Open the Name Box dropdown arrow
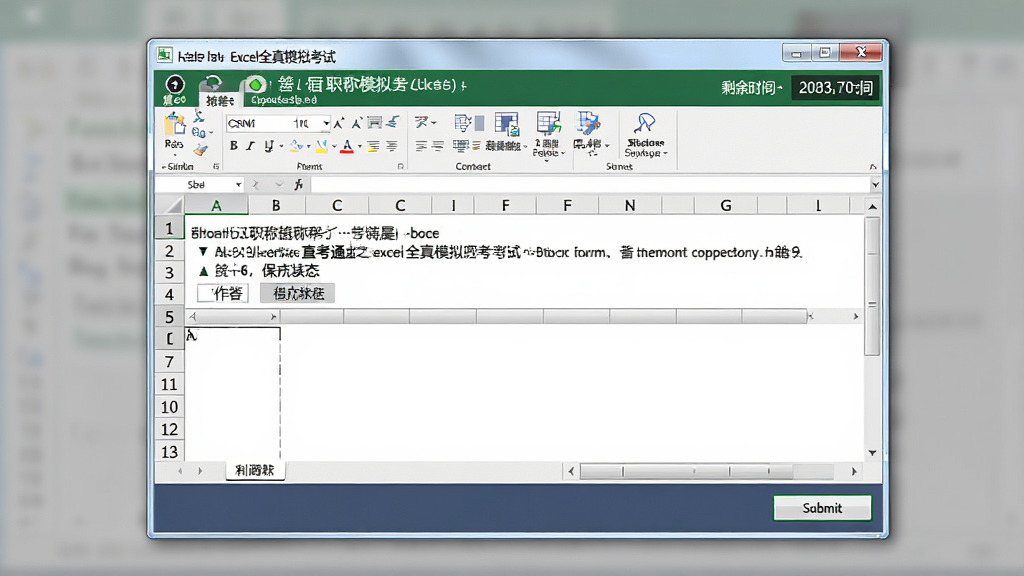 click(238, 185)
